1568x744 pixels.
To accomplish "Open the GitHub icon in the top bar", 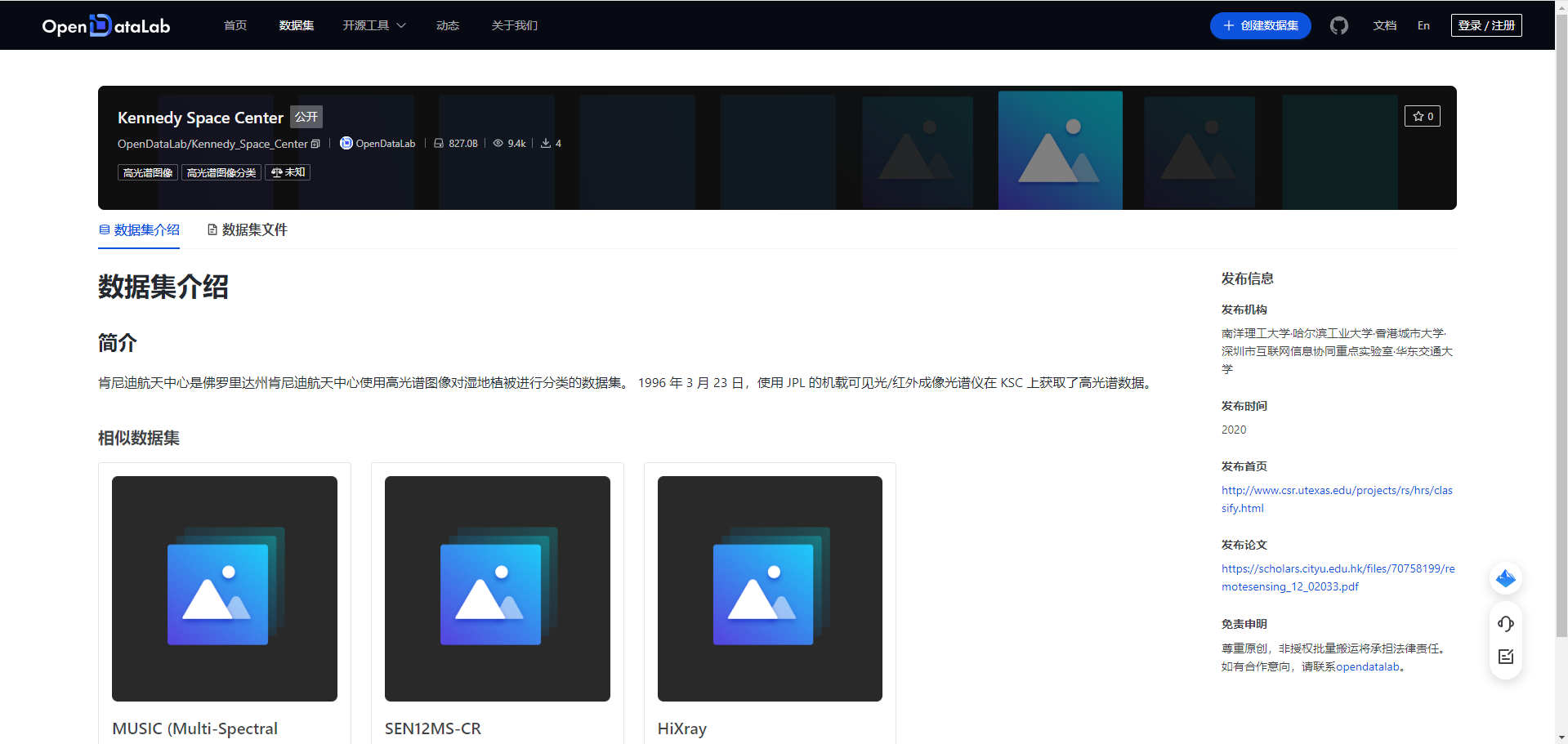I will point(1338,25).
